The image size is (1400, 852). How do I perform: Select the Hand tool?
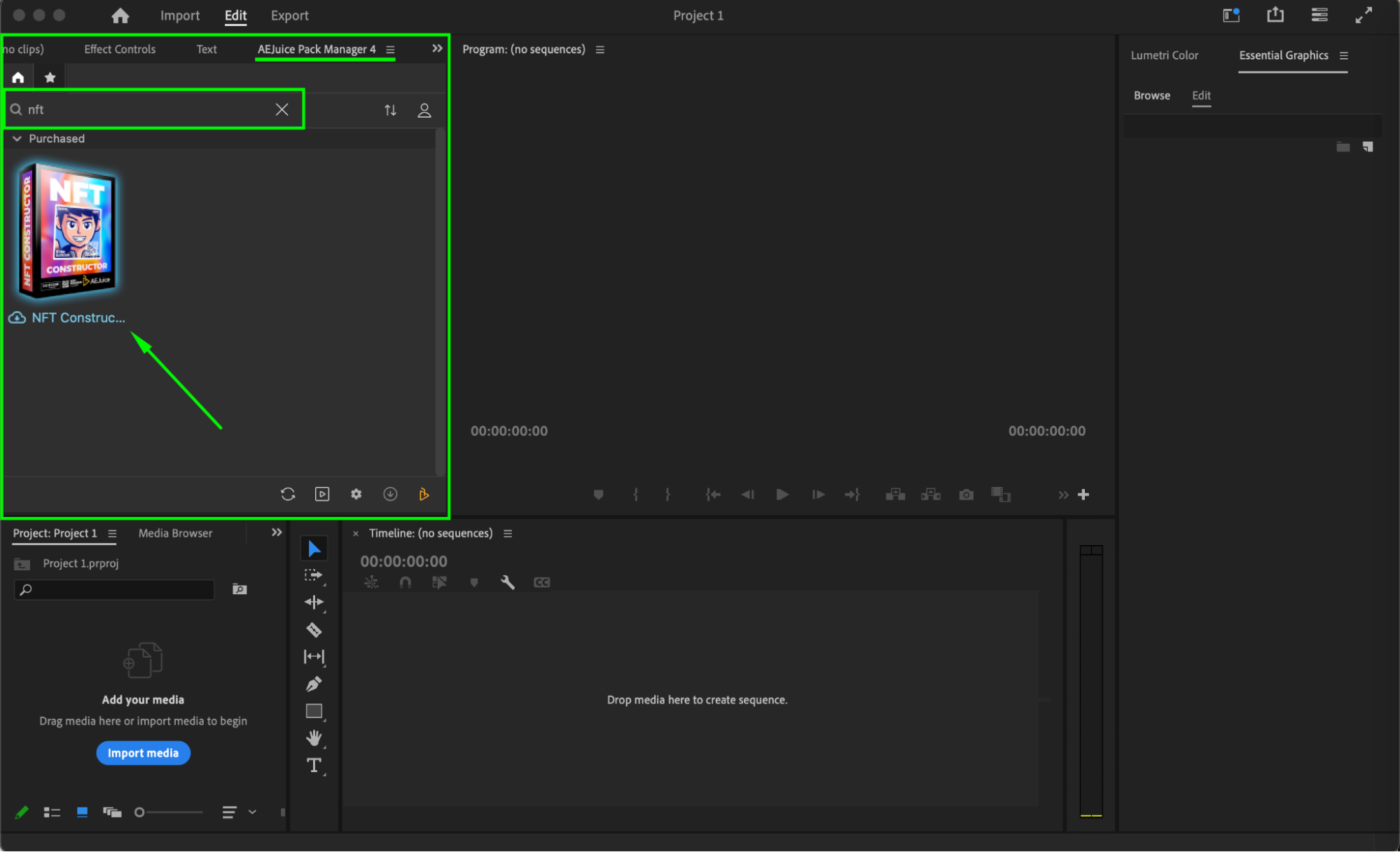(x=314, y=738)
